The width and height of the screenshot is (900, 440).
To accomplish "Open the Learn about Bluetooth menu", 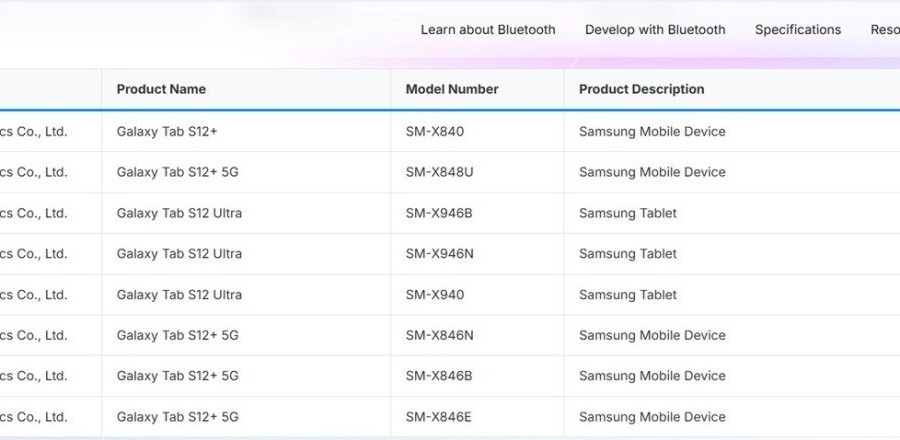I will point(488,30).
